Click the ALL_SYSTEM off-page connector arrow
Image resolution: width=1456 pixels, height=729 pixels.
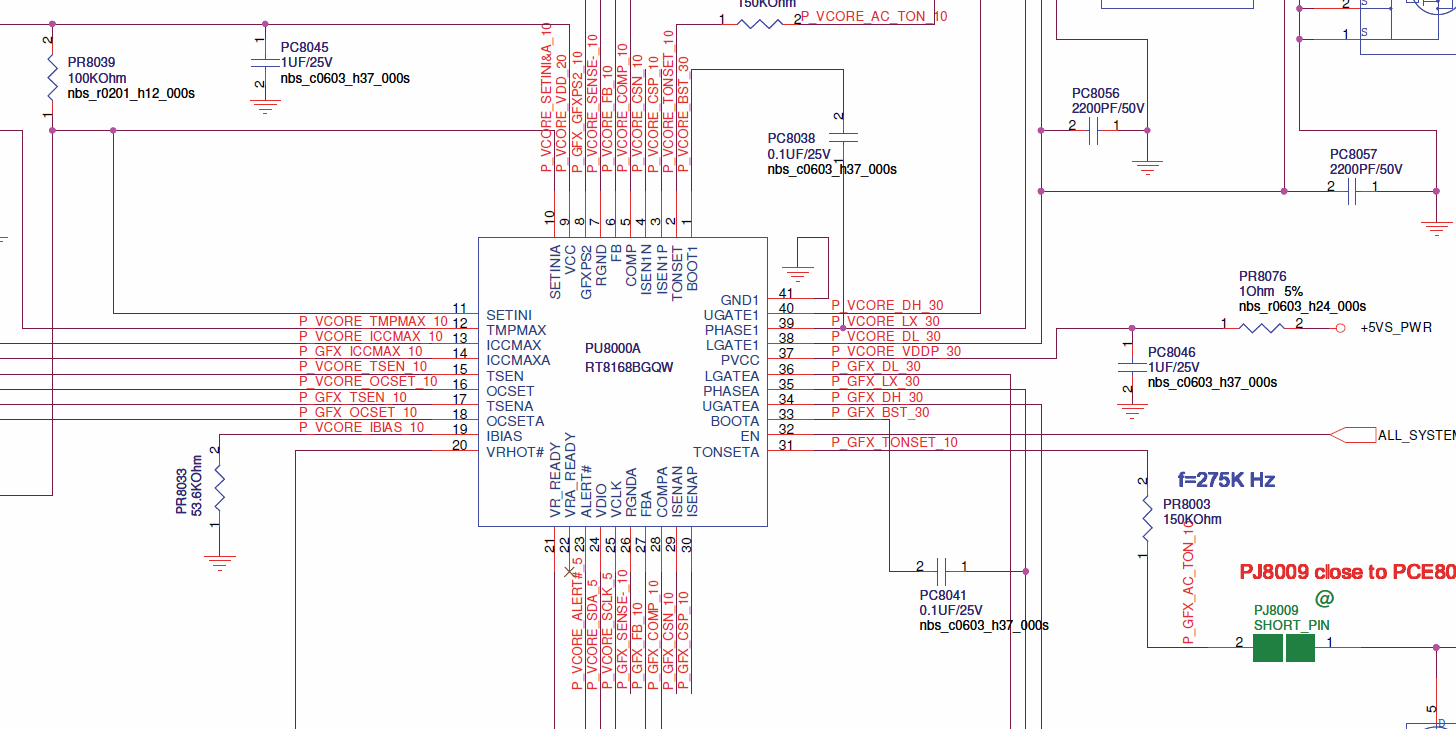coord(1352,435)
